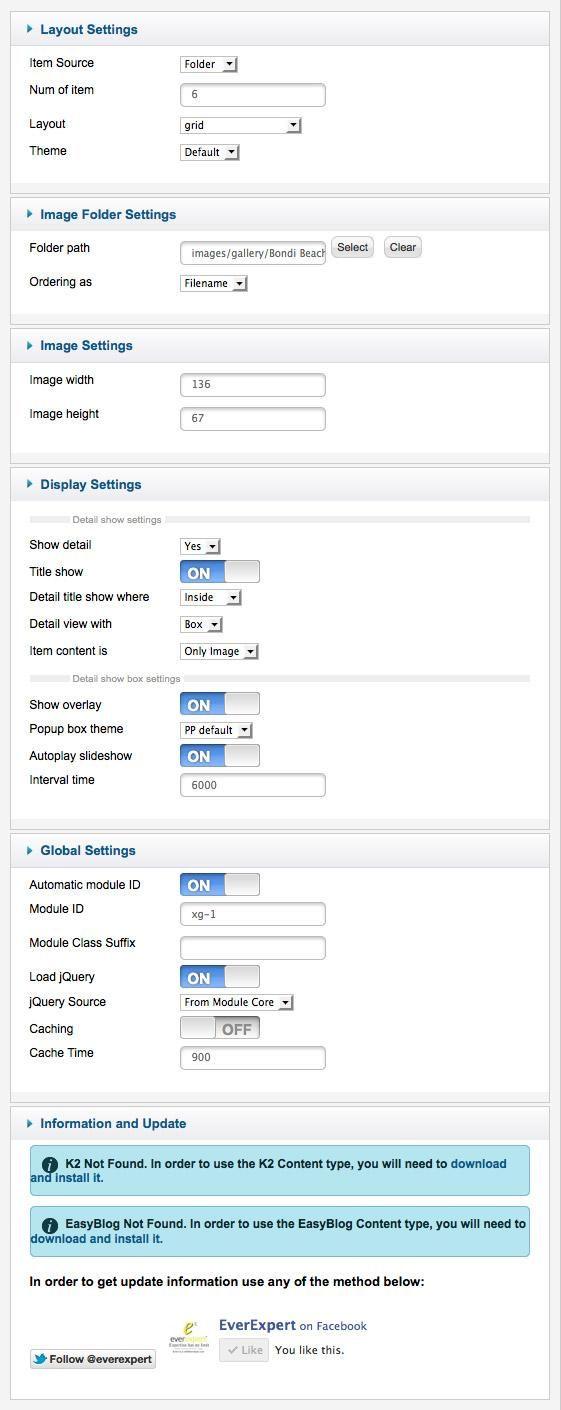Click the Twitter Follow @everexpert button
The image size is (561, 1410).
click(x=93, y=1359)
